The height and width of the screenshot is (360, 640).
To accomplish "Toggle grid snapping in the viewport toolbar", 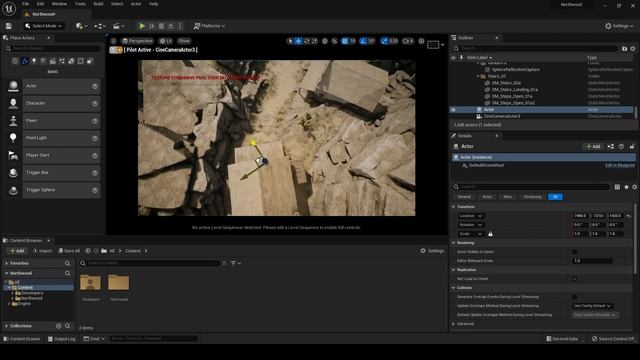I will tap(345, 41).
